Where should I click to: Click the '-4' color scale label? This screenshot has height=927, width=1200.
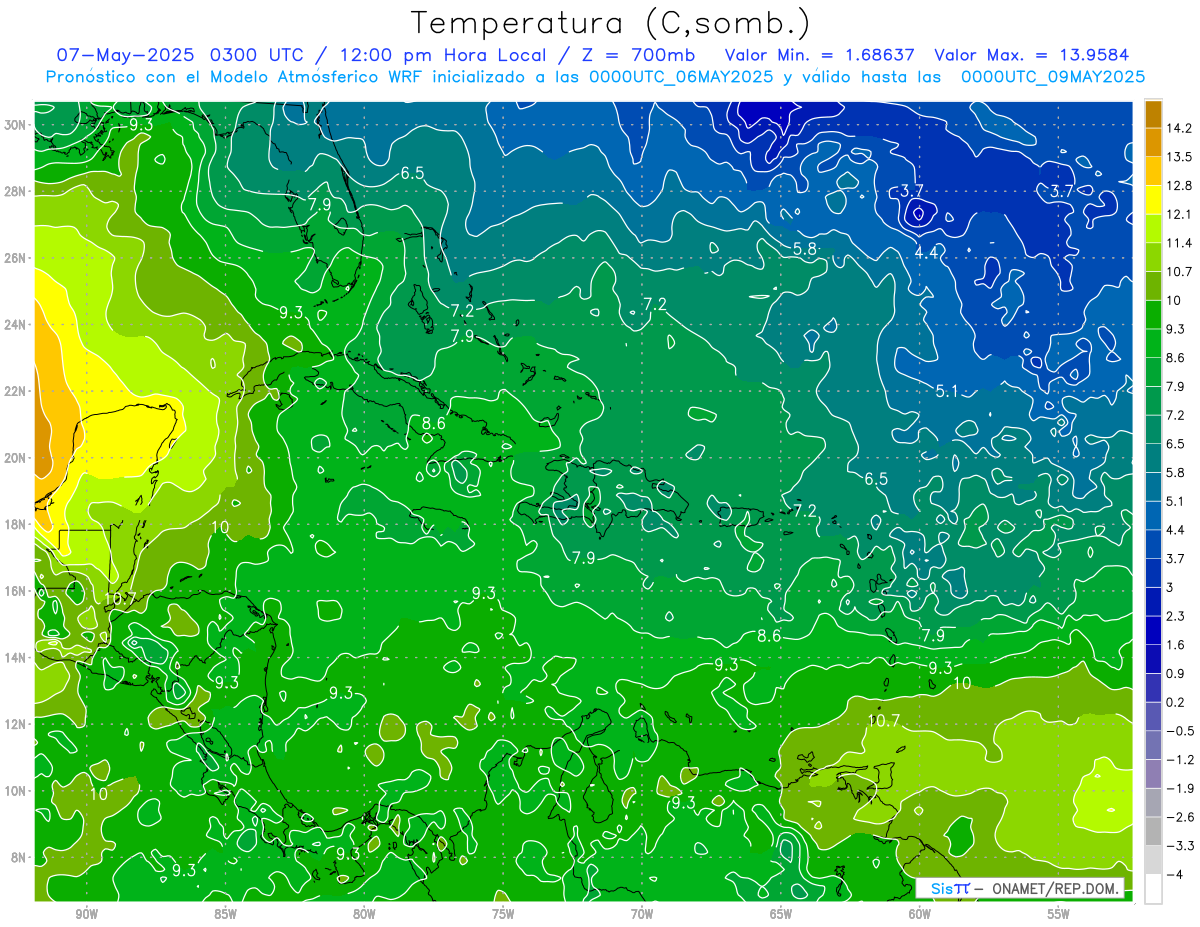click(x=1175, y=875)
